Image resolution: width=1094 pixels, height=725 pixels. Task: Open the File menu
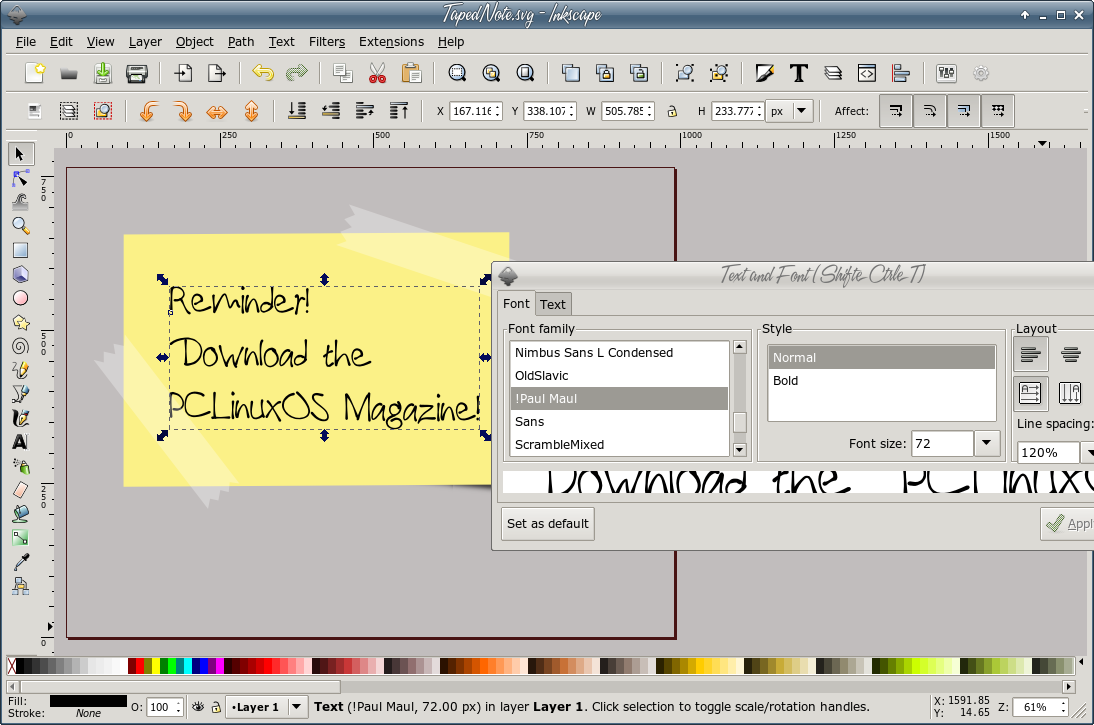[26, 42]
